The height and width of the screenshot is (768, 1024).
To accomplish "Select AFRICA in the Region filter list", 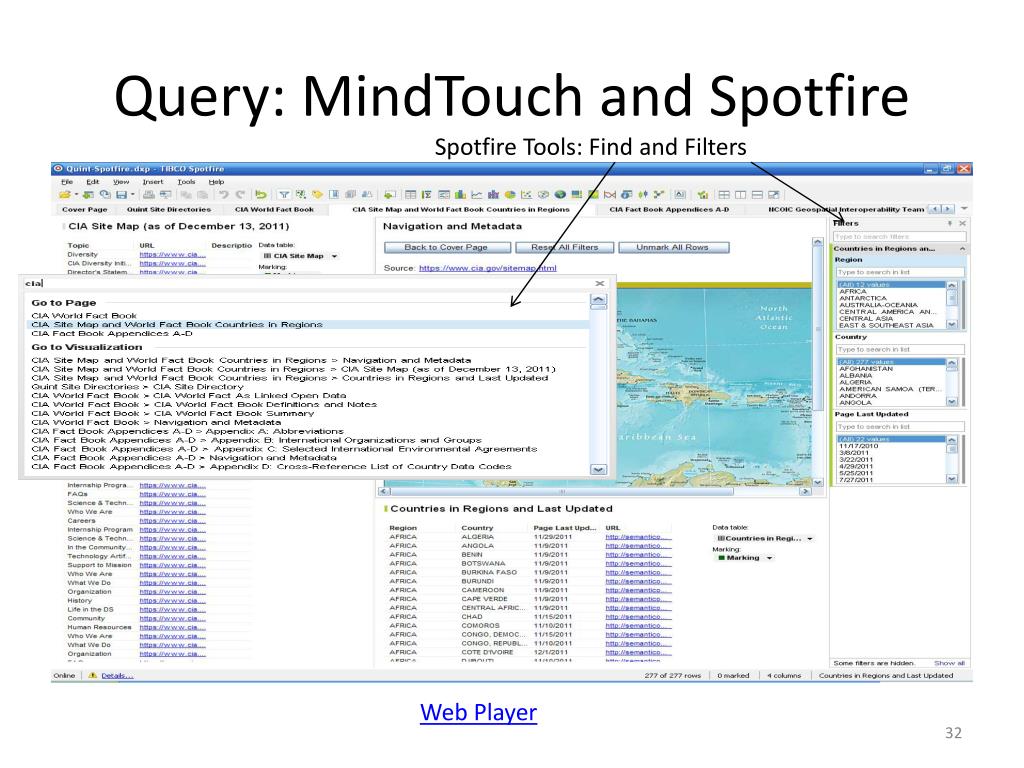I will [853, 292].
